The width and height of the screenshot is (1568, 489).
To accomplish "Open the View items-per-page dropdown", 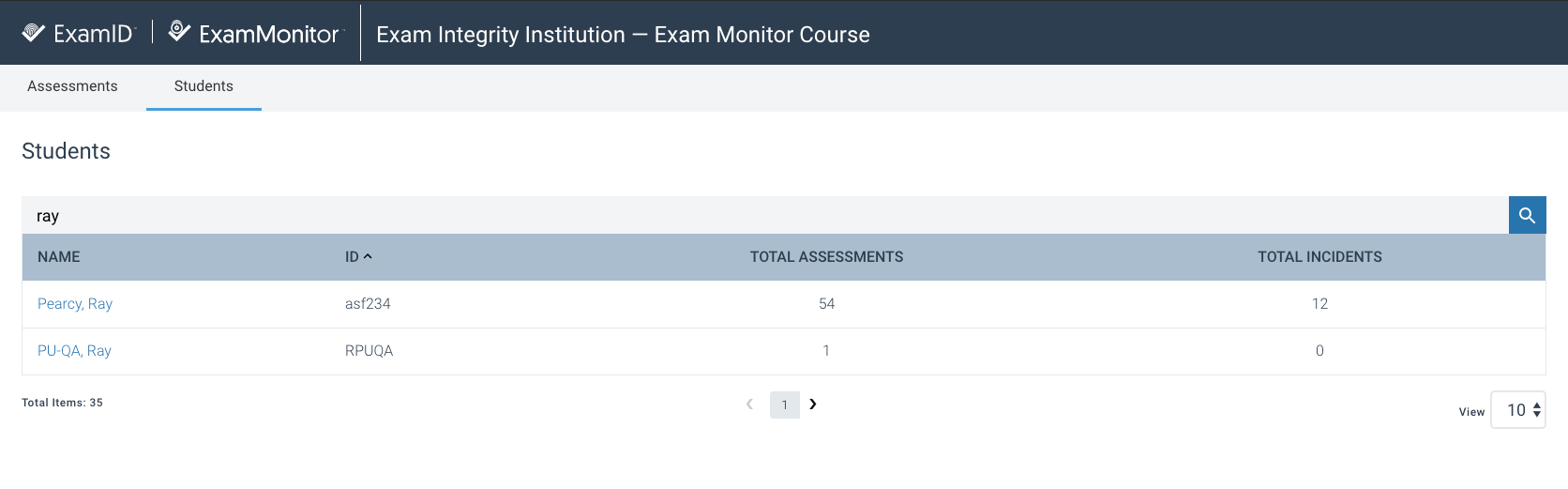I will 1517,410.
